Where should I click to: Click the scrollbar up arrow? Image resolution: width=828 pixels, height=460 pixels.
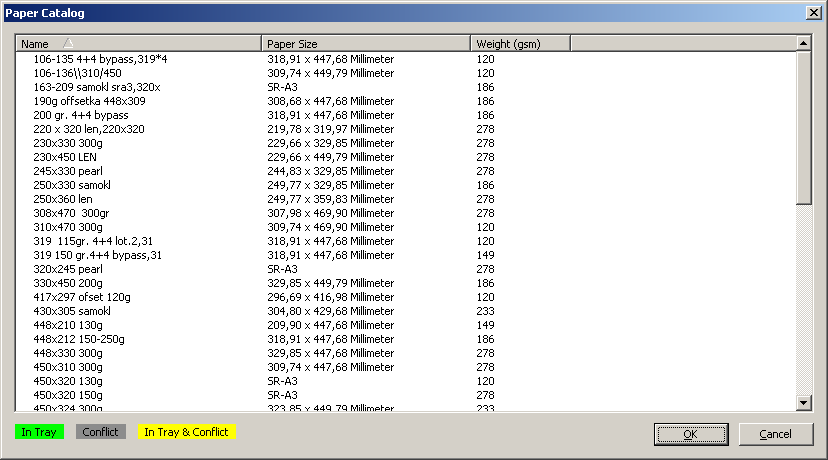[x=803, y=43]
